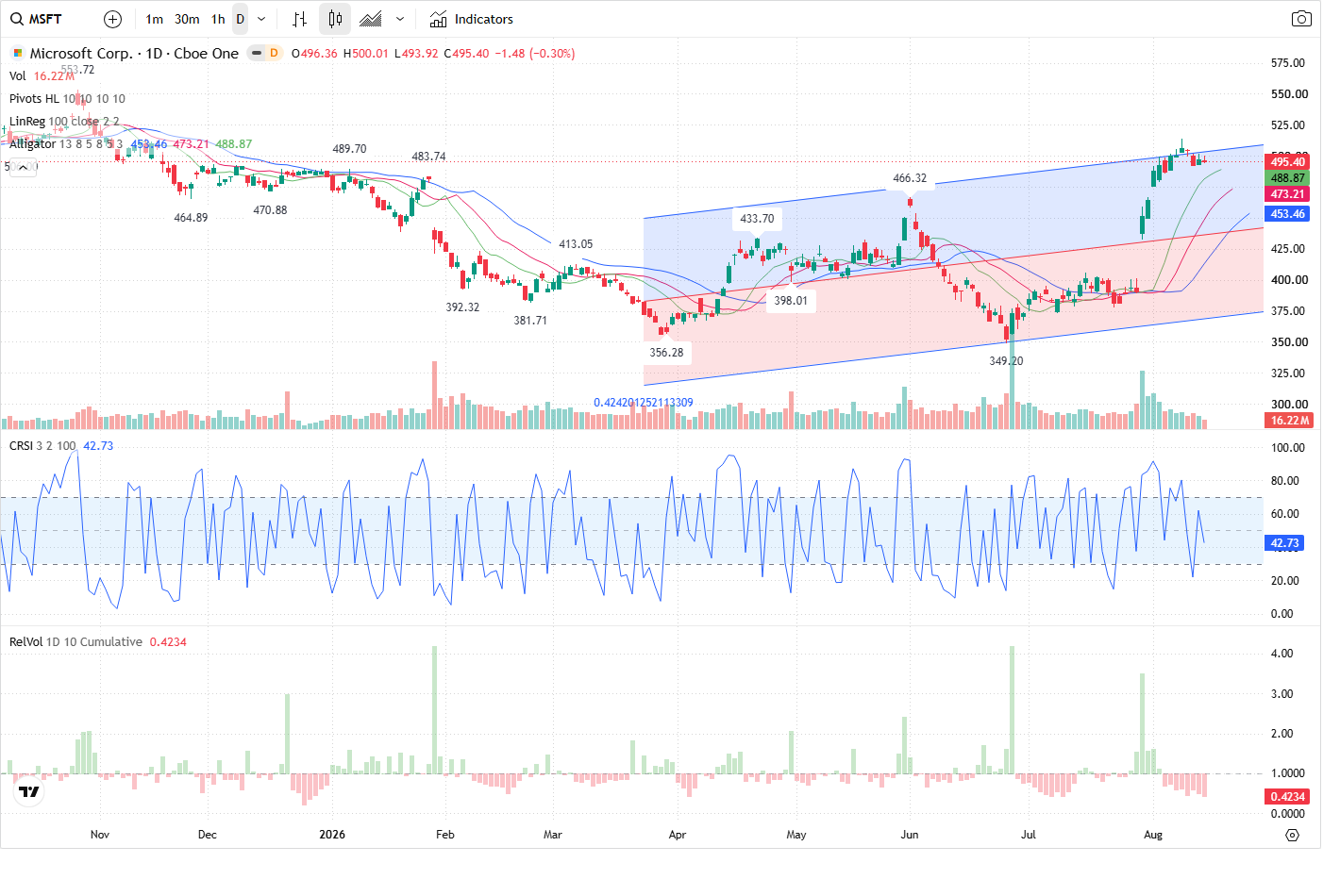Viewport: 1340px width, 896px height.
Task: Click the H500.01 high value in legend
Action: 365,54
